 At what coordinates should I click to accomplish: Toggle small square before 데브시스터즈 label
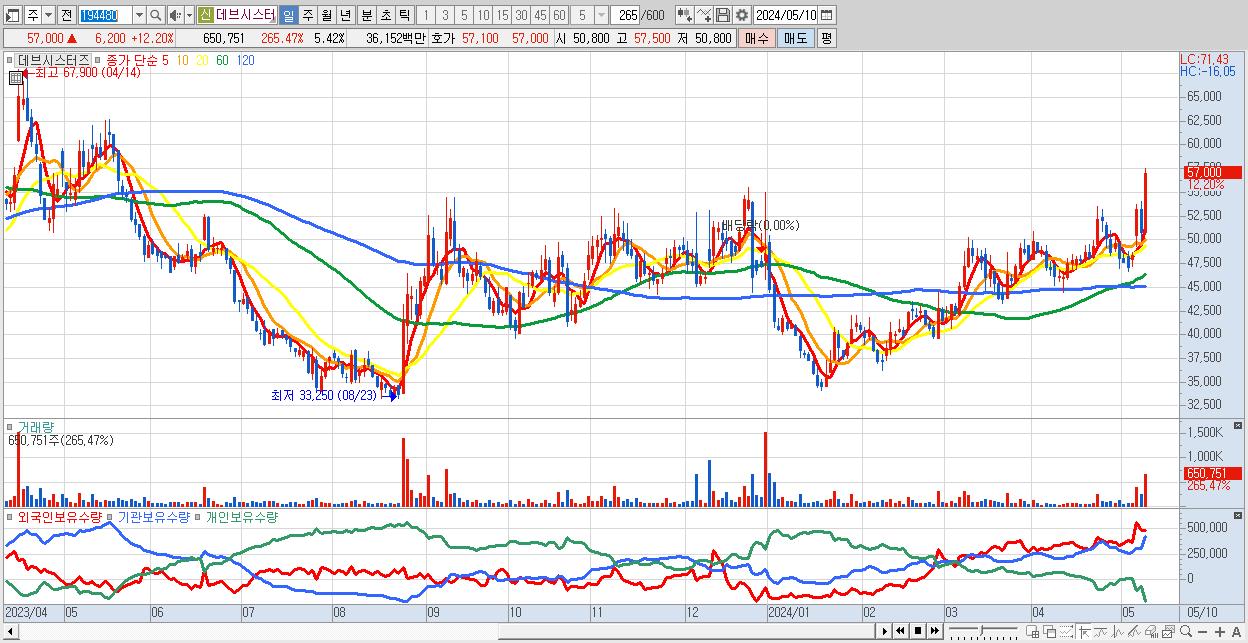coord(10,60)
